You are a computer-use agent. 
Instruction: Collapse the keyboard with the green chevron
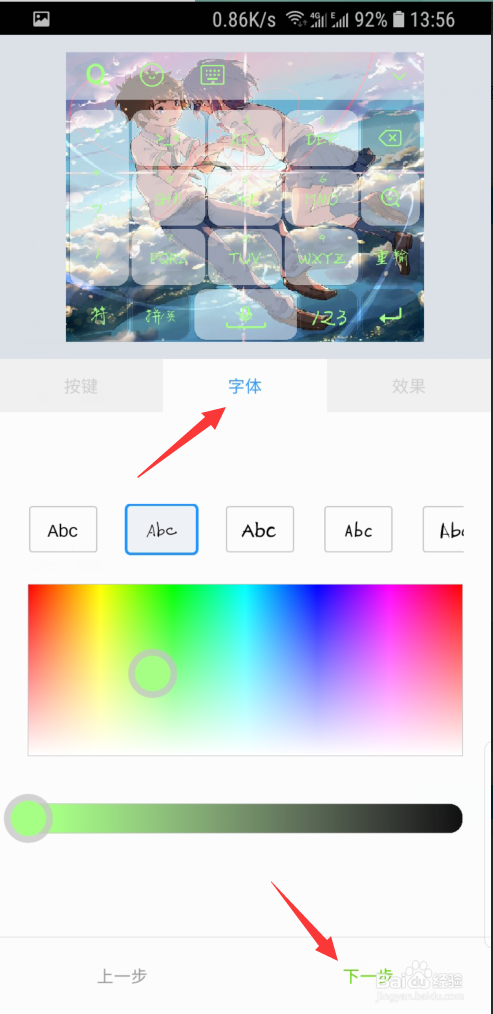399,76
